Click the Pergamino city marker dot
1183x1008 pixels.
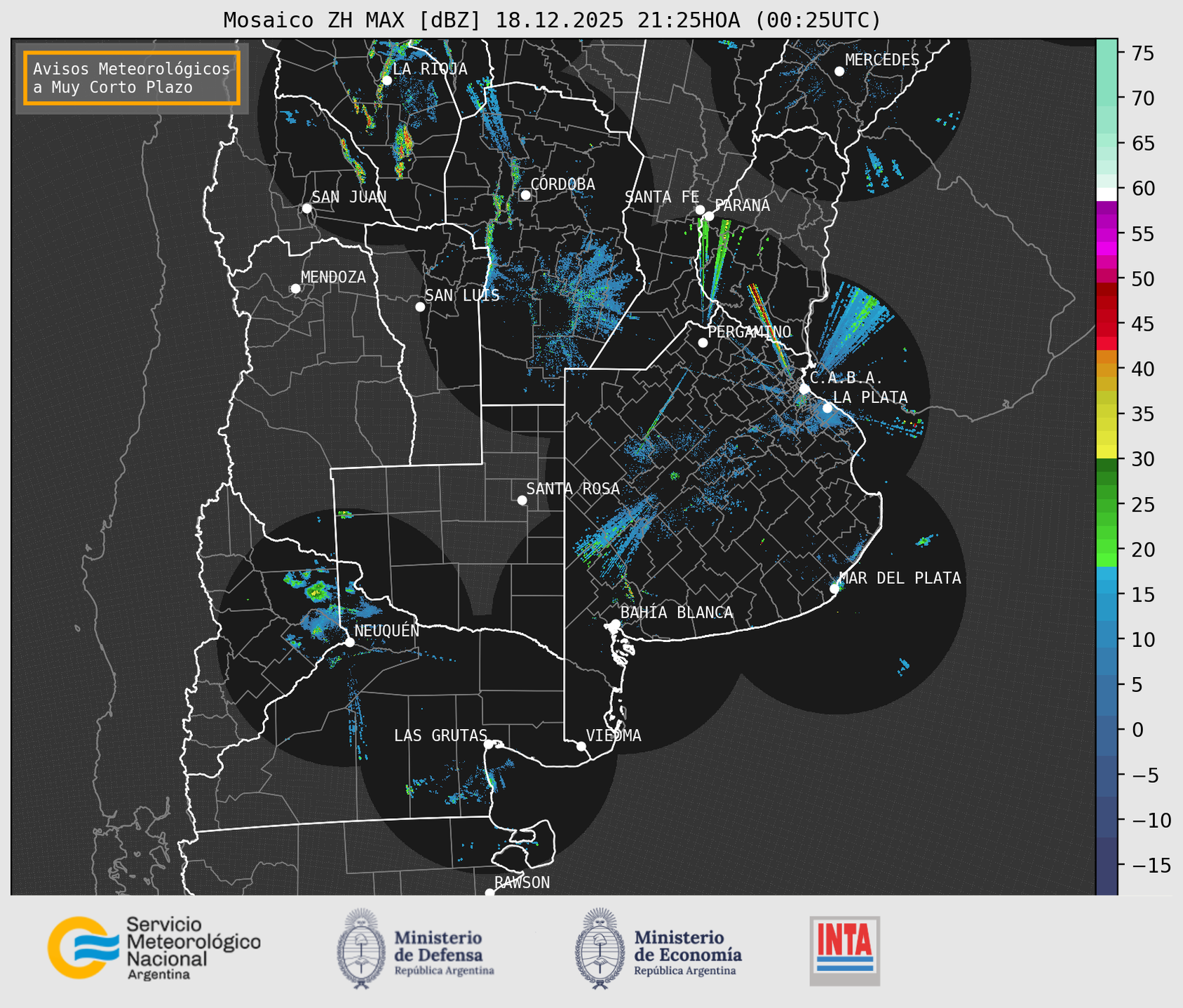(x=703, y=343)
